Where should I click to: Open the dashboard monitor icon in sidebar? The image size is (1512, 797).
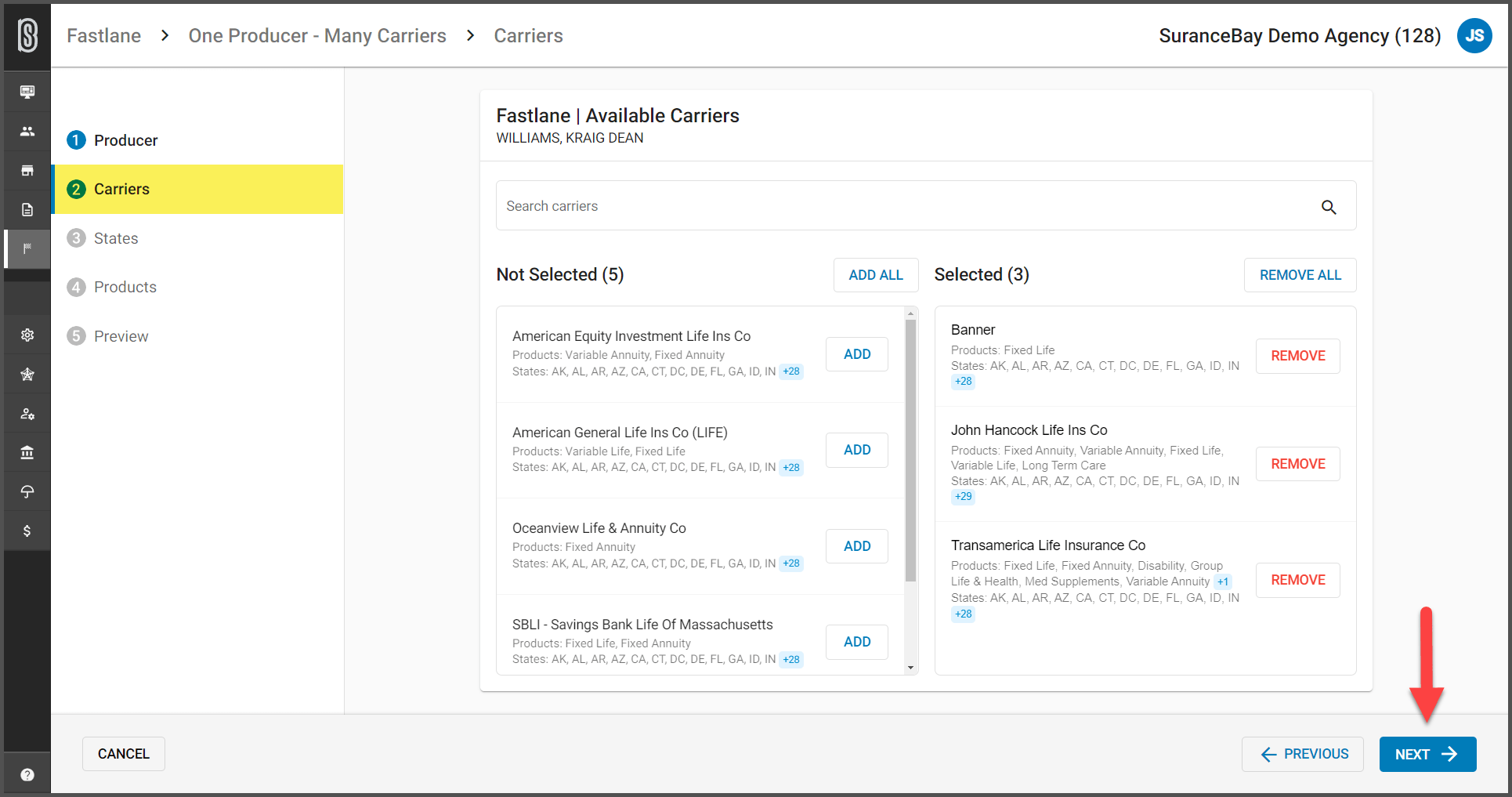point(27,91)
